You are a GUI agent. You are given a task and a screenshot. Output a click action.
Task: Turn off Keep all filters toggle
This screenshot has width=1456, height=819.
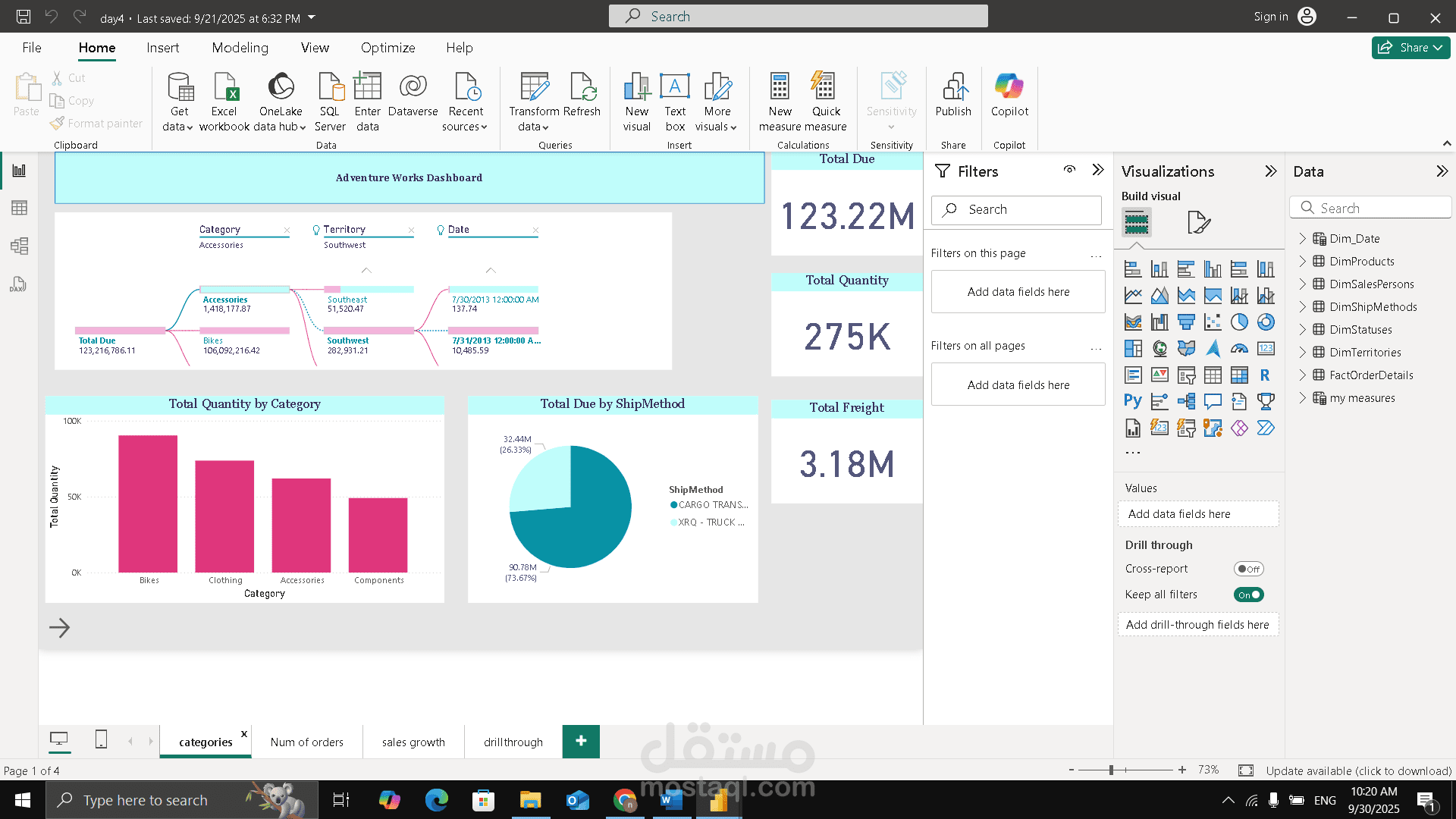(1248, 595)
